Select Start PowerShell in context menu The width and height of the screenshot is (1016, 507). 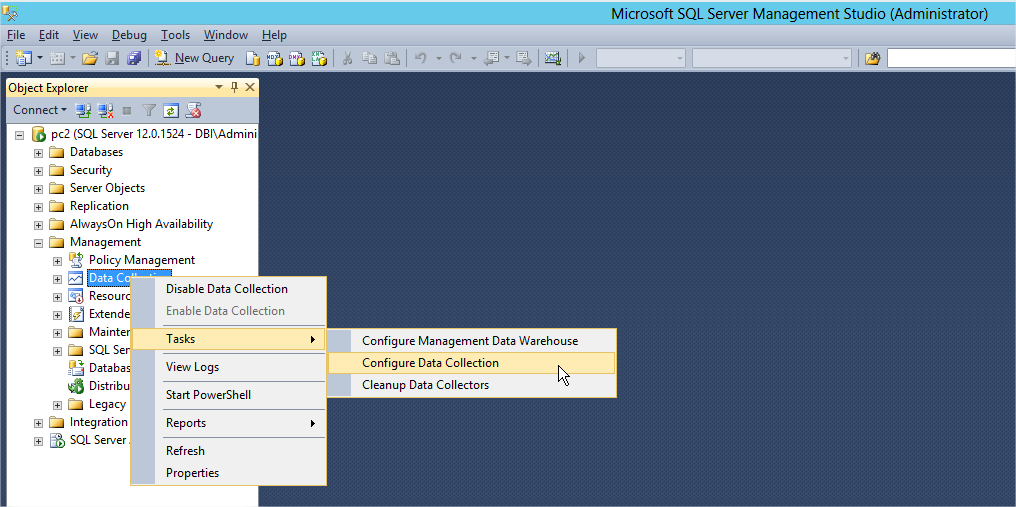pyautogui.click(x=228, y=395)
